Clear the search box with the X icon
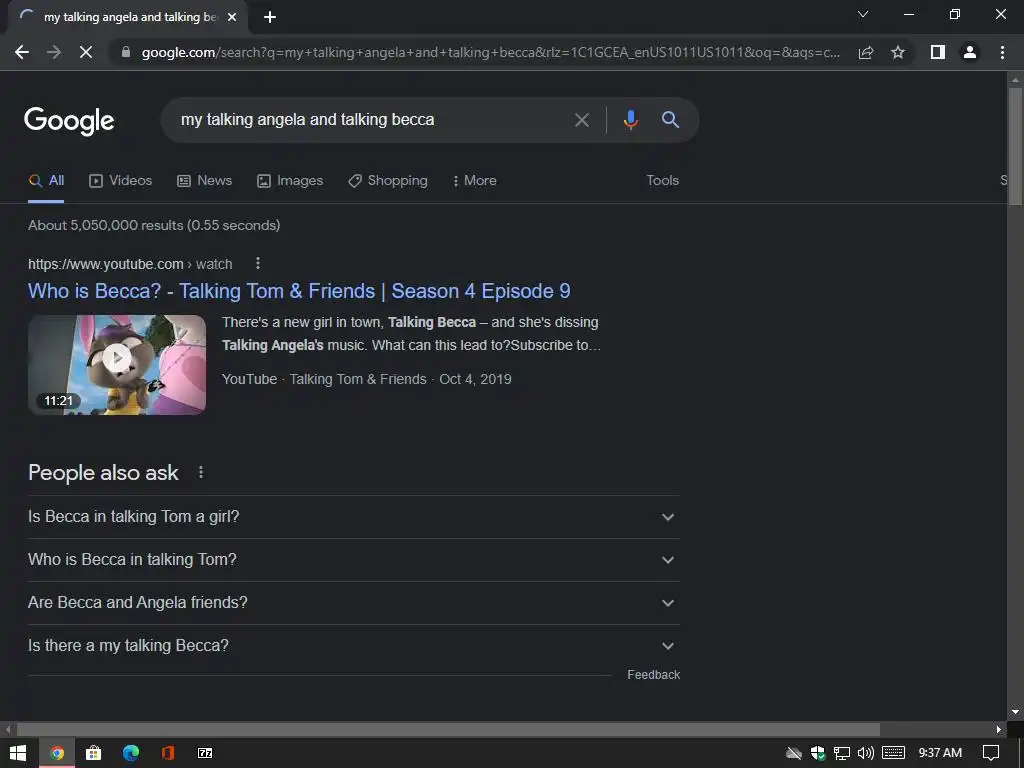1024x768 pixels. pyautogui.click(x=581, y=120)
